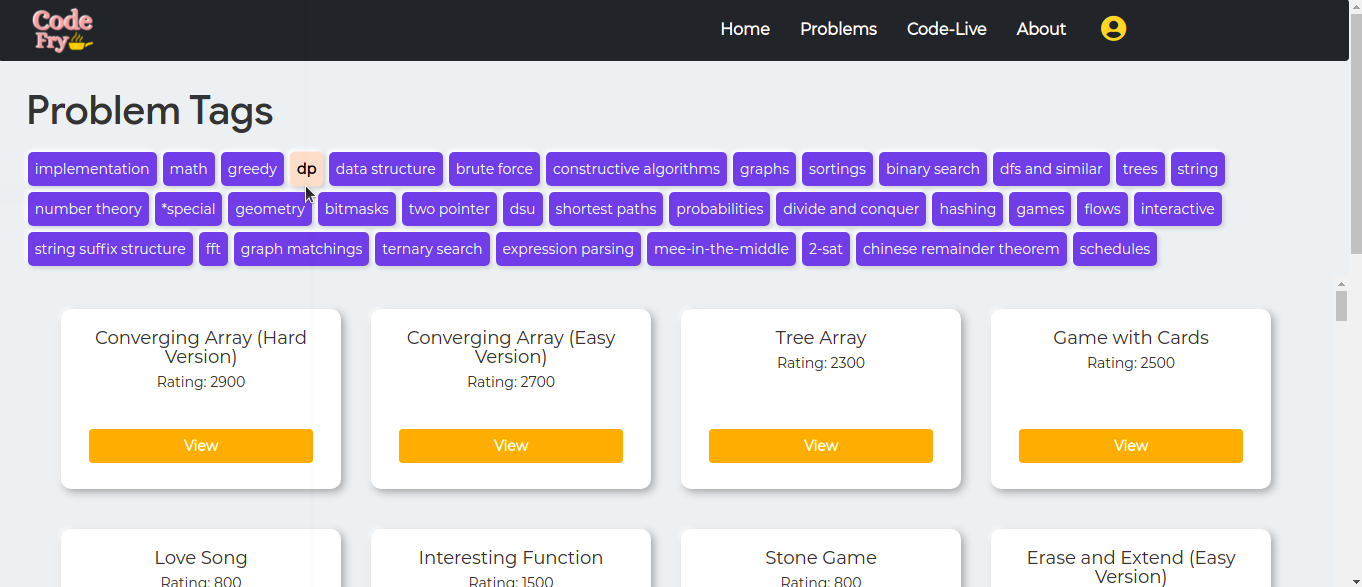Viewport: 1362px width, 587px height.
Task: View Converging Array (Hard Version) problem
Action: 201,446
